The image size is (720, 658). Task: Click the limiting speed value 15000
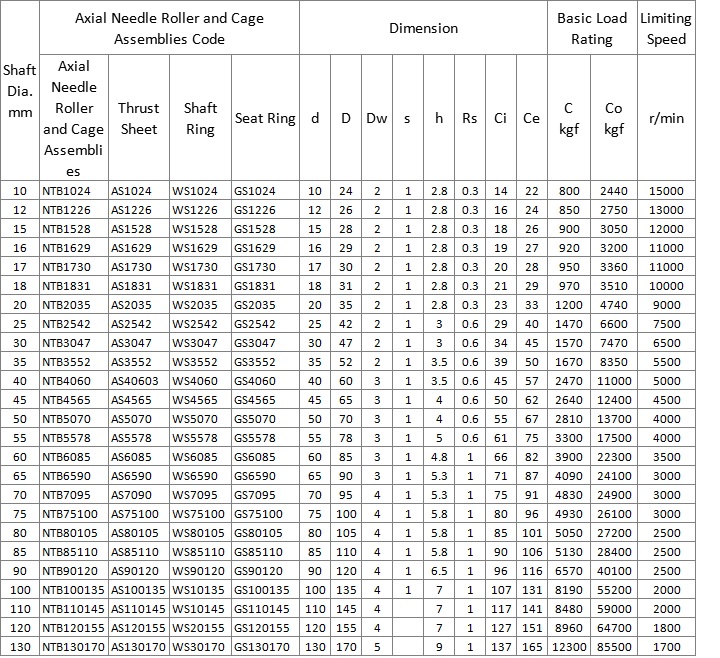point(666,191)
